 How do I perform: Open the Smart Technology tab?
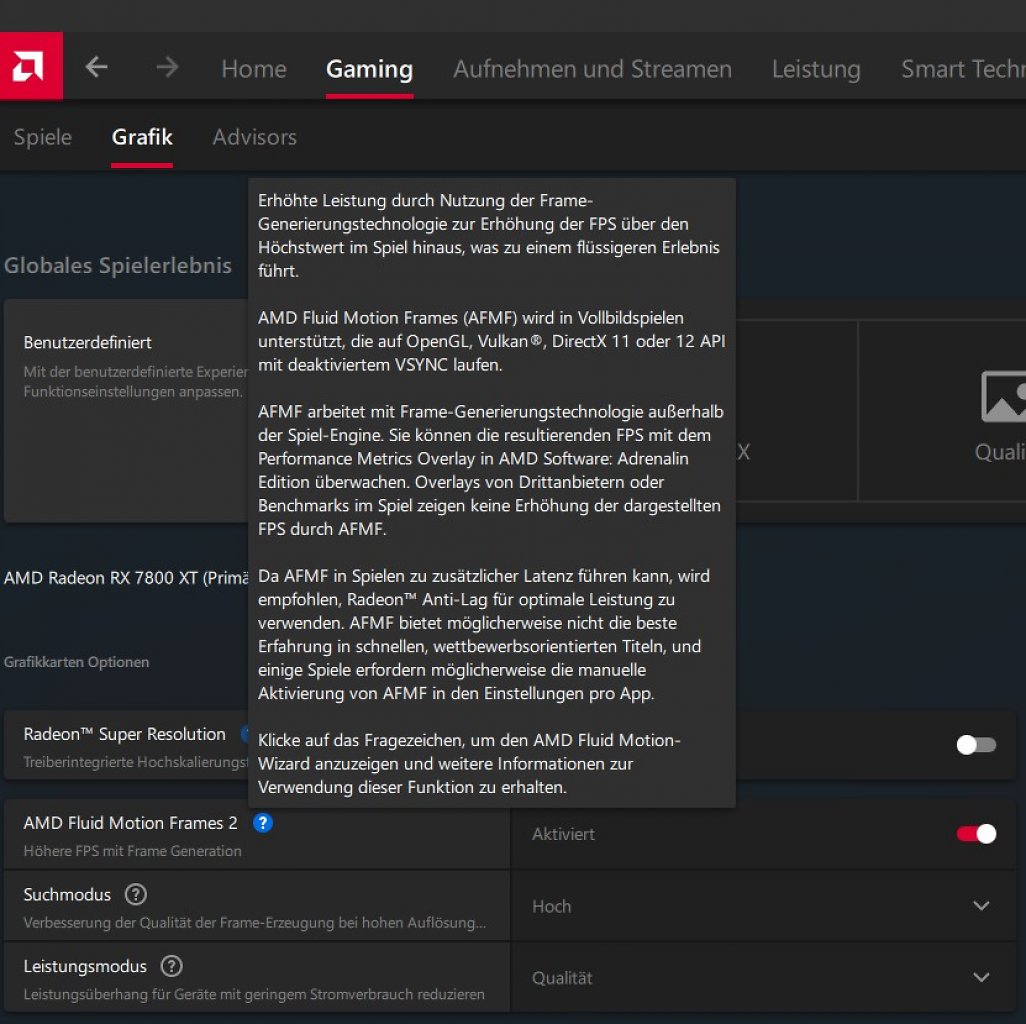(963, 69)
